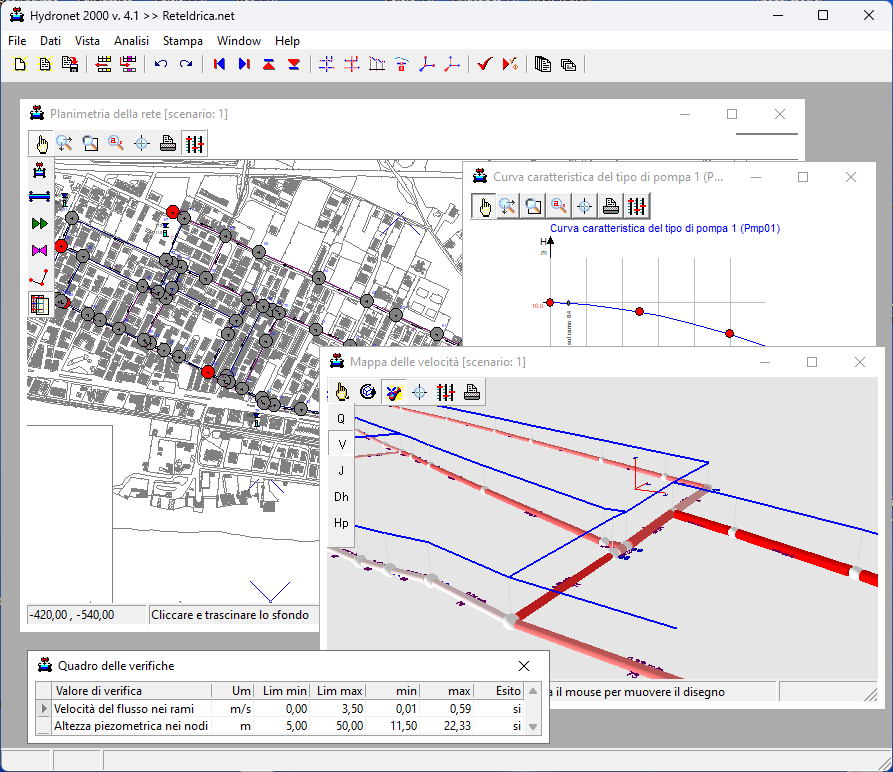The image size is (893, 772).
Task: Select the magenta valve tool
Action: pos(40,249)
